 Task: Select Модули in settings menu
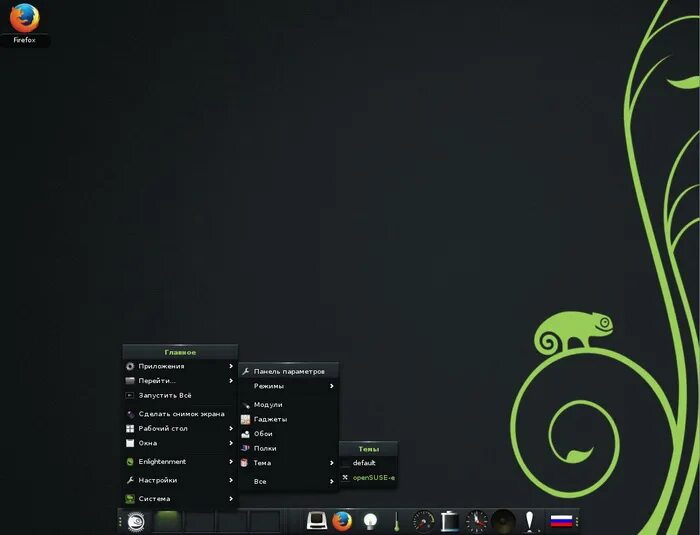click(x=288, y=405)
